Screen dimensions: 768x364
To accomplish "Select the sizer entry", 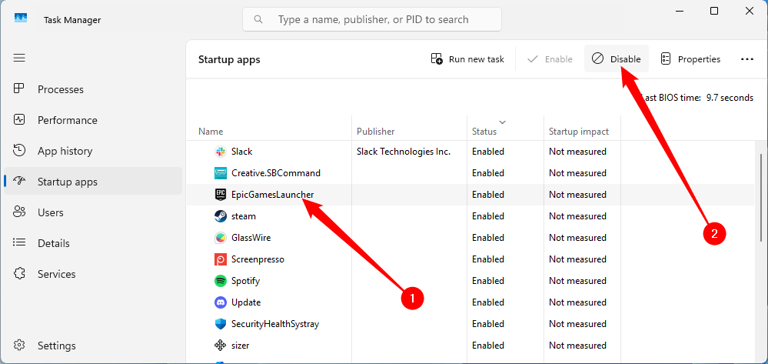I will (240, 345).
